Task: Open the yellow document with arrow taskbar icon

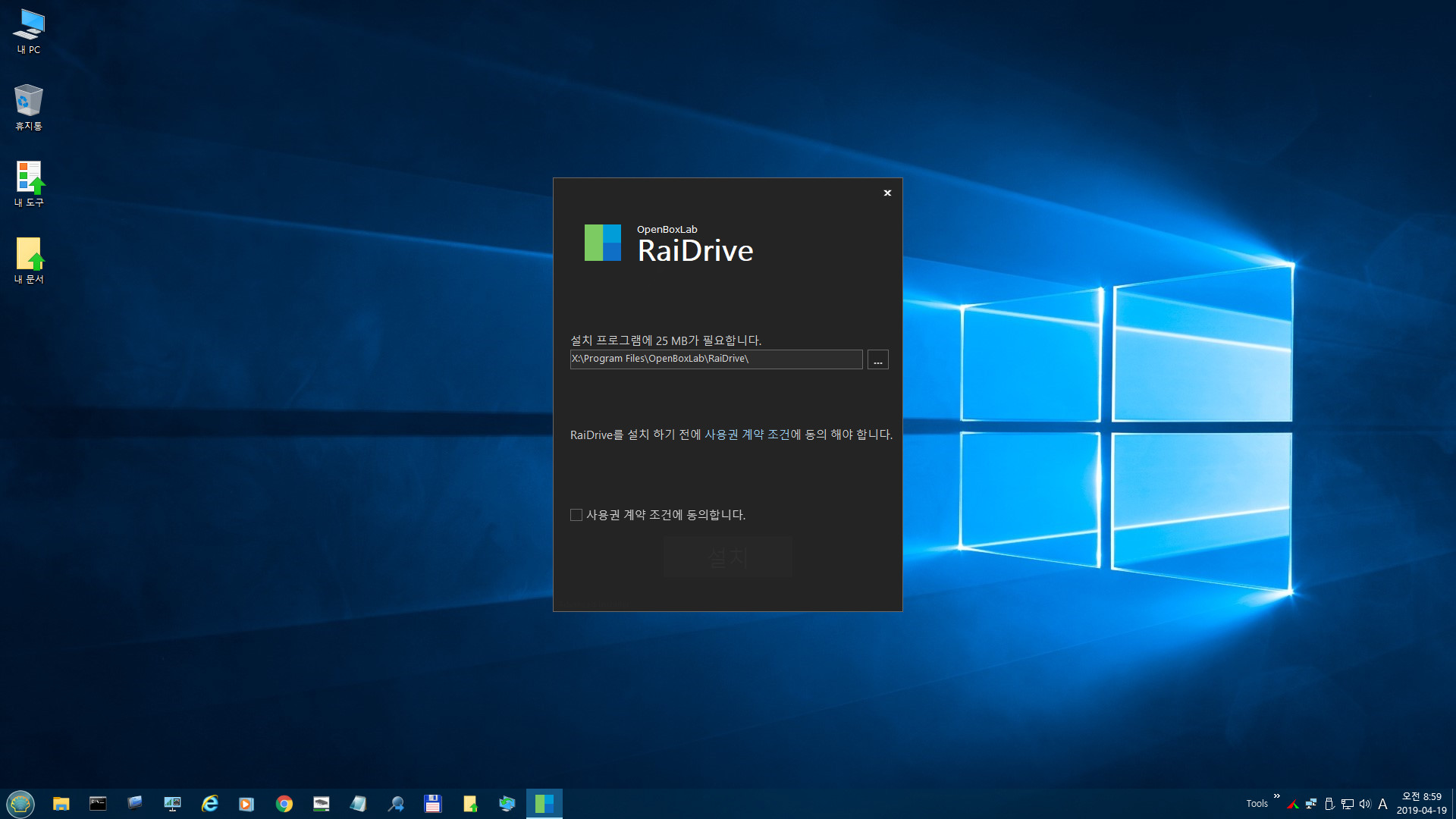Action: [x=470, y=804]
